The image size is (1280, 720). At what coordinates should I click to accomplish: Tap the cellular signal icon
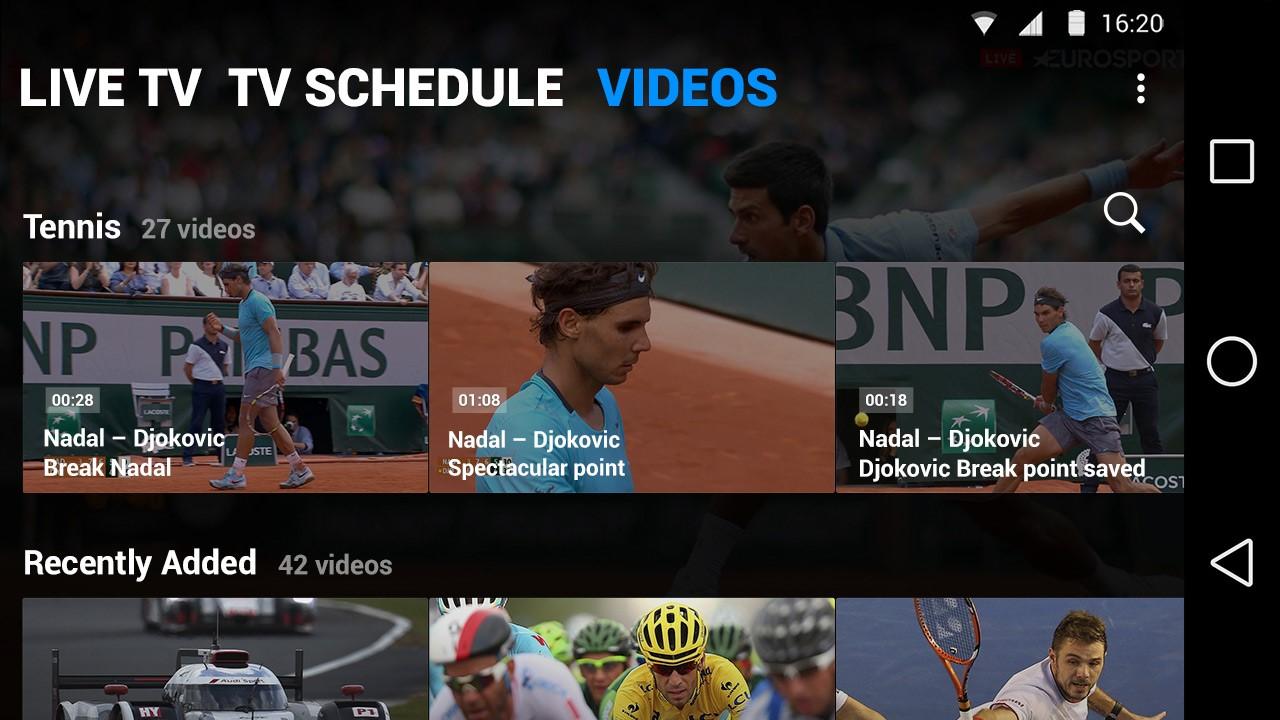click(x=1032, y=23)
